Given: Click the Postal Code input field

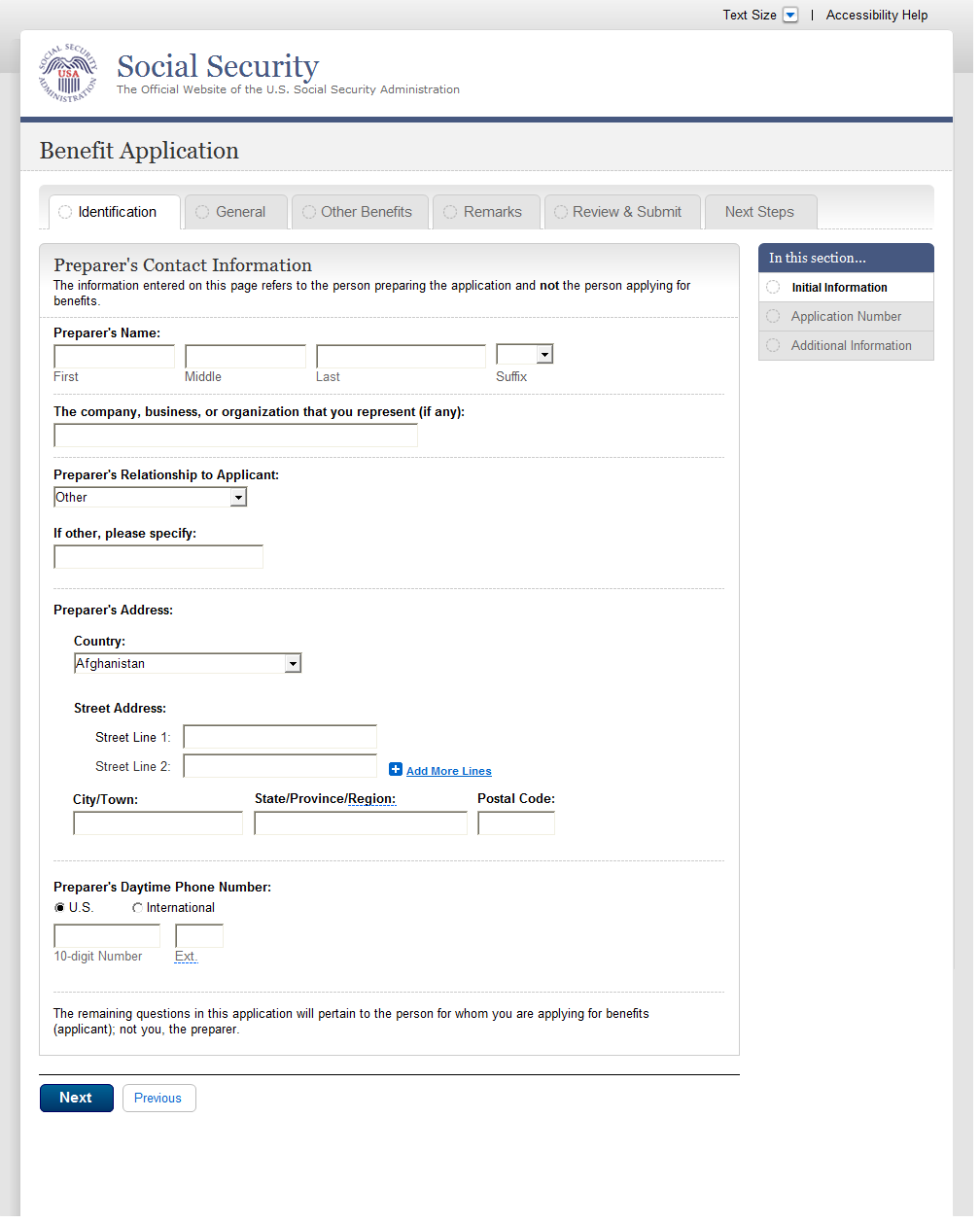Looking at the screenshot, I should [x=515, y=823].
